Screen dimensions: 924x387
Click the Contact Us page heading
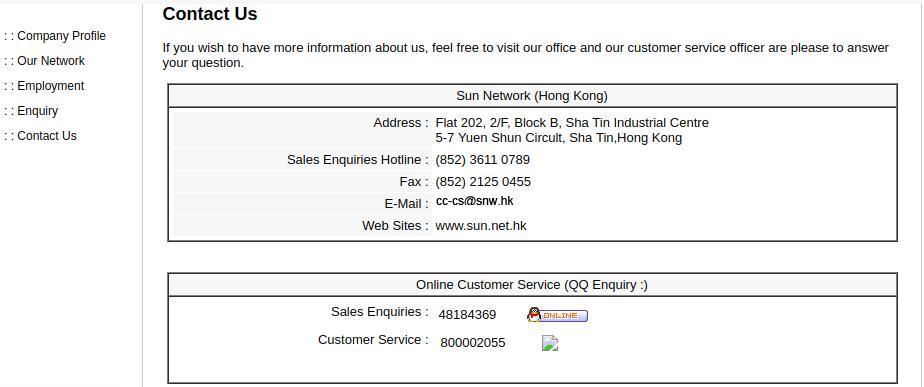coord(210,14)
